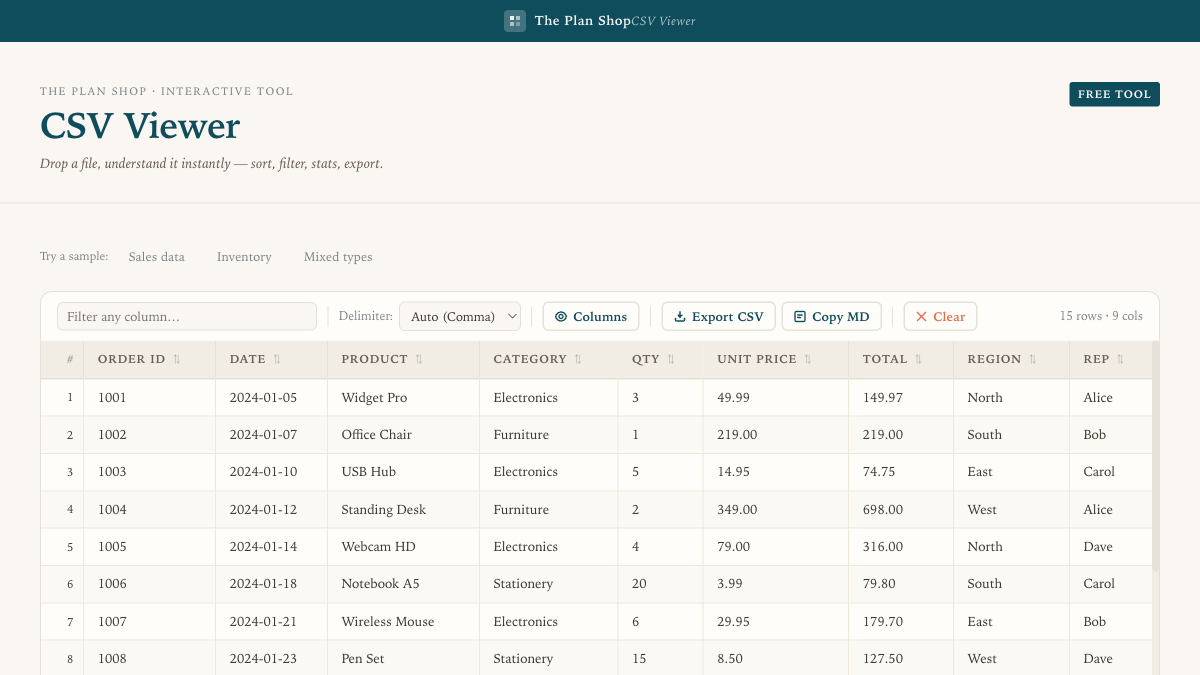
Task: Click unit price 3.99 cell
Action: (x=776, y=584)
